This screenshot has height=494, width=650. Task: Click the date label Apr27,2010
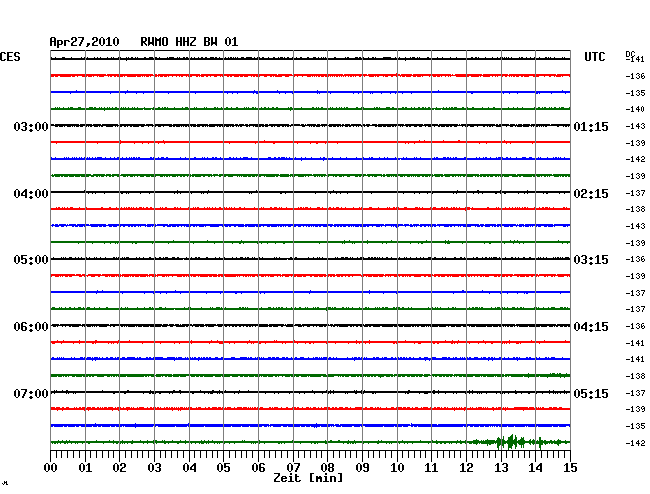(x=84, y=42)
